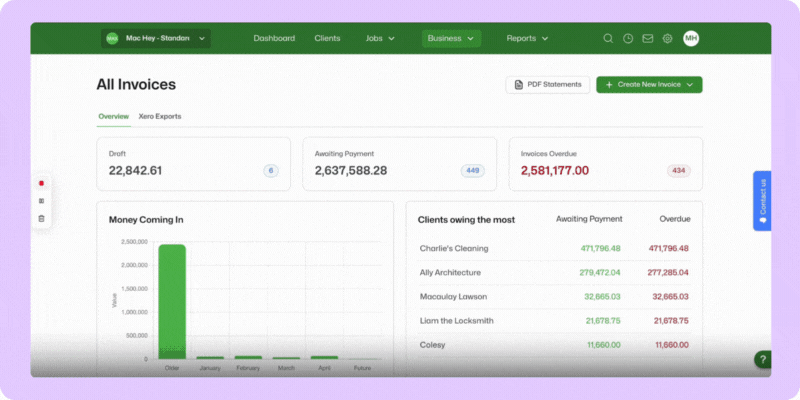Click the green help question mark button
This screenshot has height=400, width=800.
pyautogui.click(x=762, y=359)
